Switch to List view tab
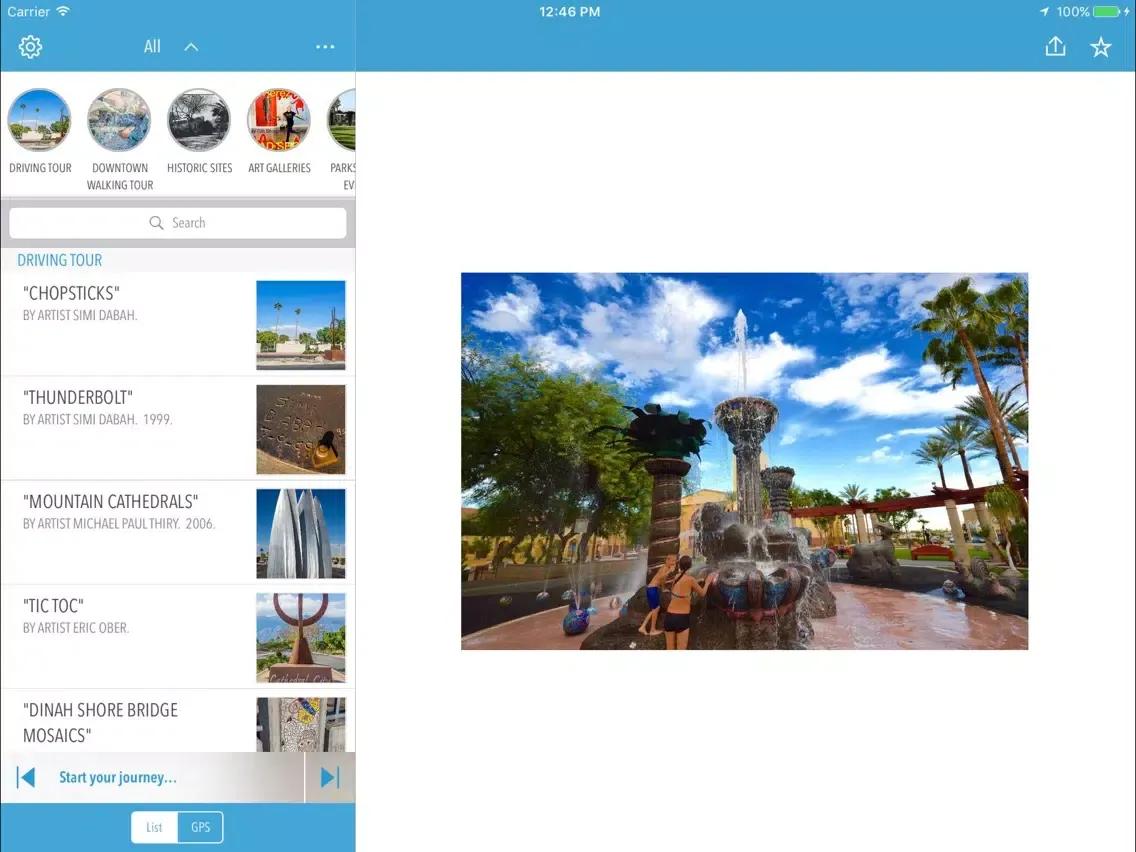Viewport: 1136px width, 852px height. pyautogui.click(x=154, y=827)
